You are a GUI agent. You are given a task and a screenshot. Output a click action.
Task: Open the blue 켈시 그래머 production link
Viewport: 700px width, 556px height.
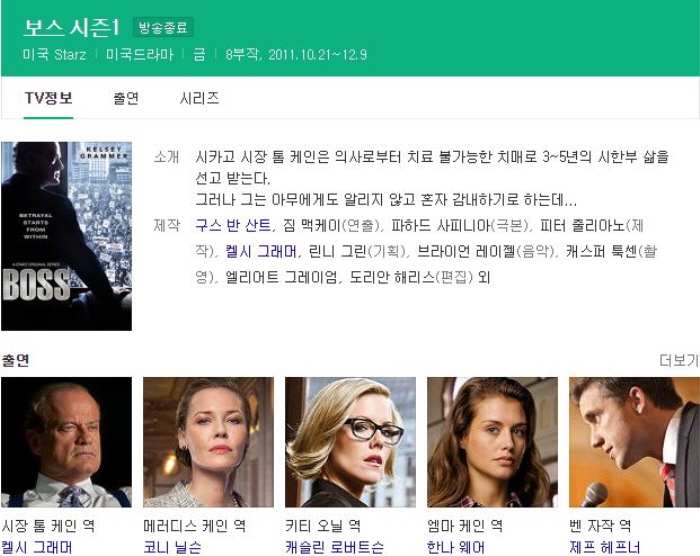(x=261, y=251)
